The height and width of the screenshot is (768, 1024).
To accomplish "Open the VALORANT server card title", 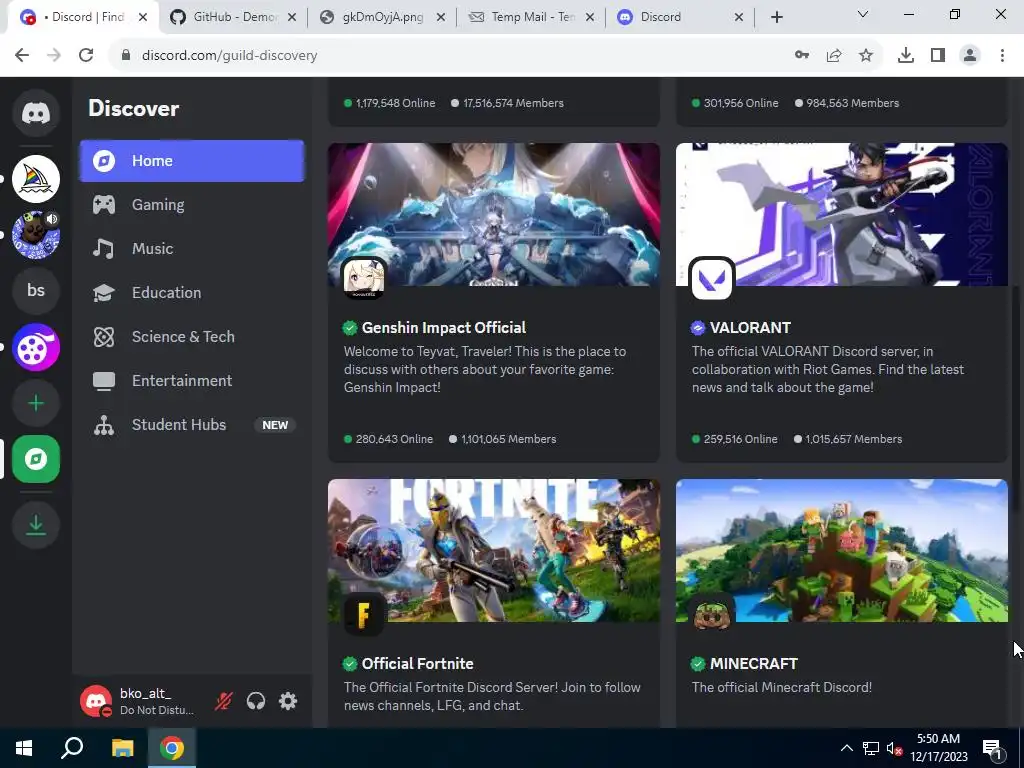I will 750,328.
